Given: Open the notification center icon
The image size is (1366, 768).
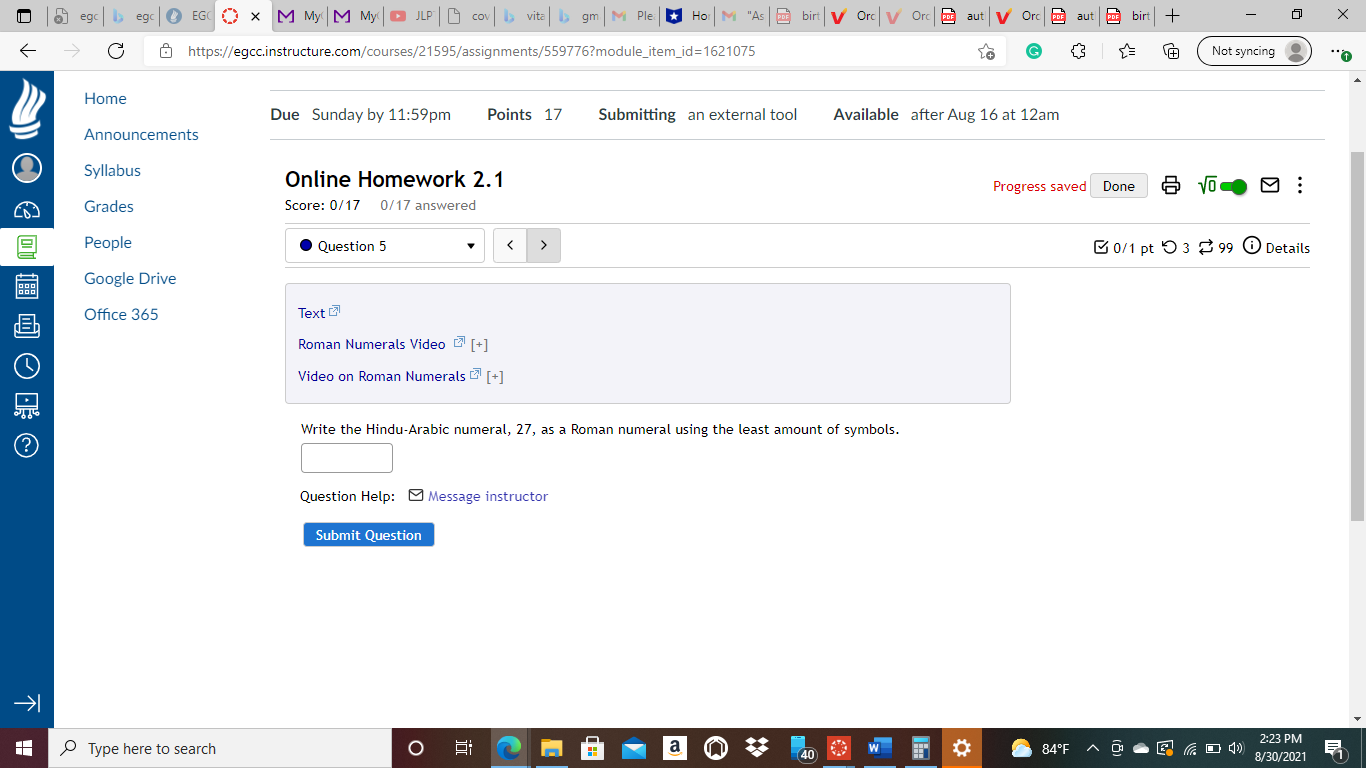Looking at the screenshot, I should 1334,748.
